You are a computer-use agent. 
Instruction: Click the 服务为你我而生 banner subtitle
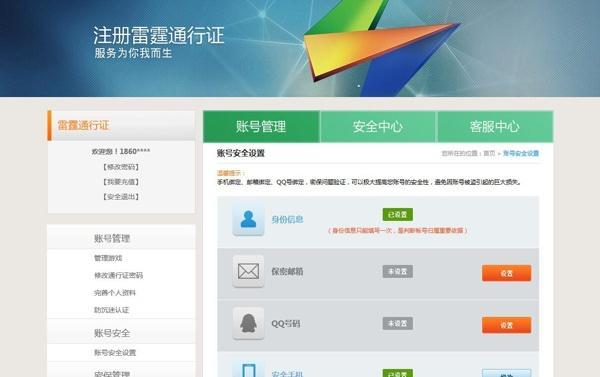(133, 53)
